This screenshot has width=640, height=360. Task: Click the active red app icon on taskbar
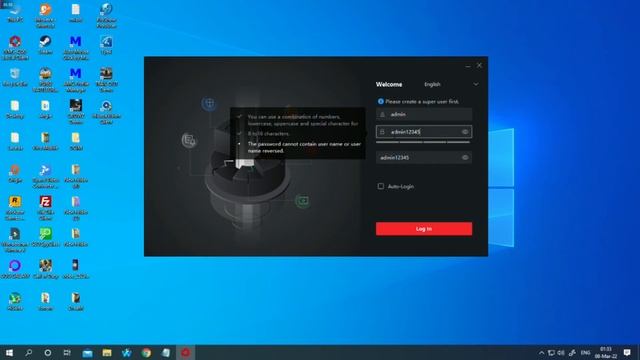(185, 353)
